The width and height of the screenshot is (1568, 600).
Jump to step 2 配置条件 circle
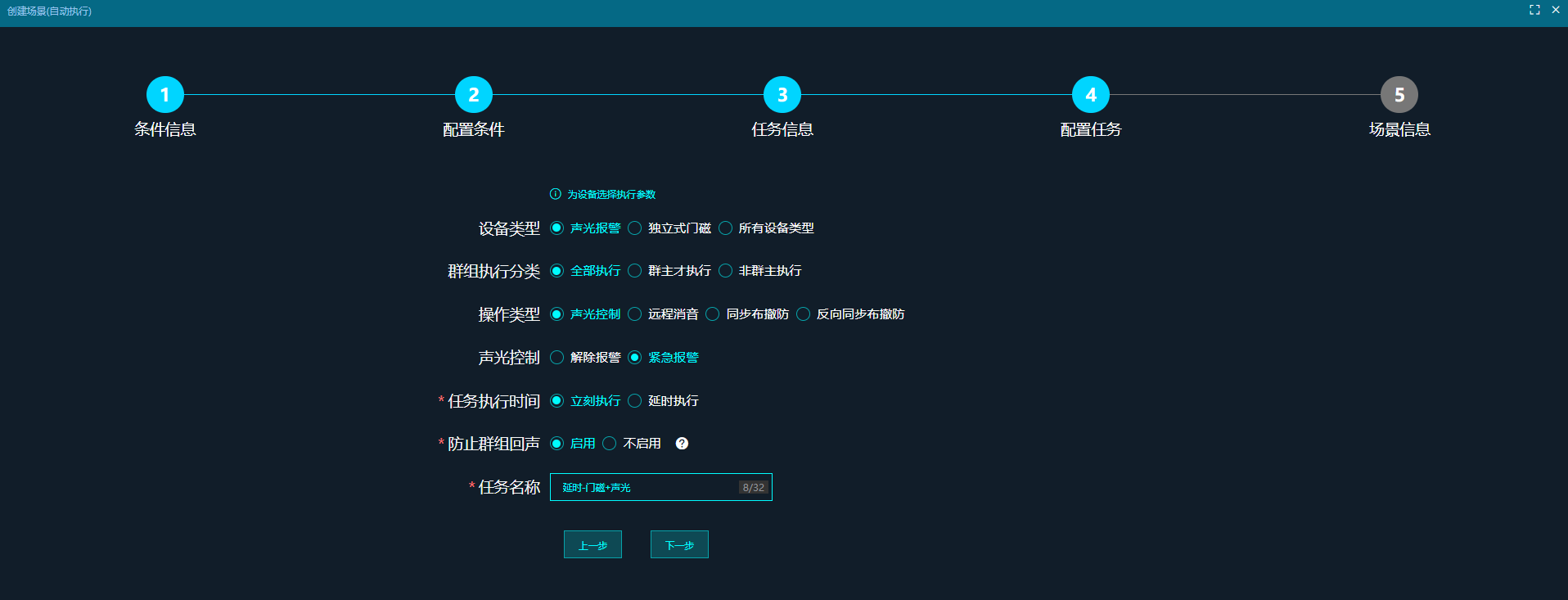click(x=474, y=95)
